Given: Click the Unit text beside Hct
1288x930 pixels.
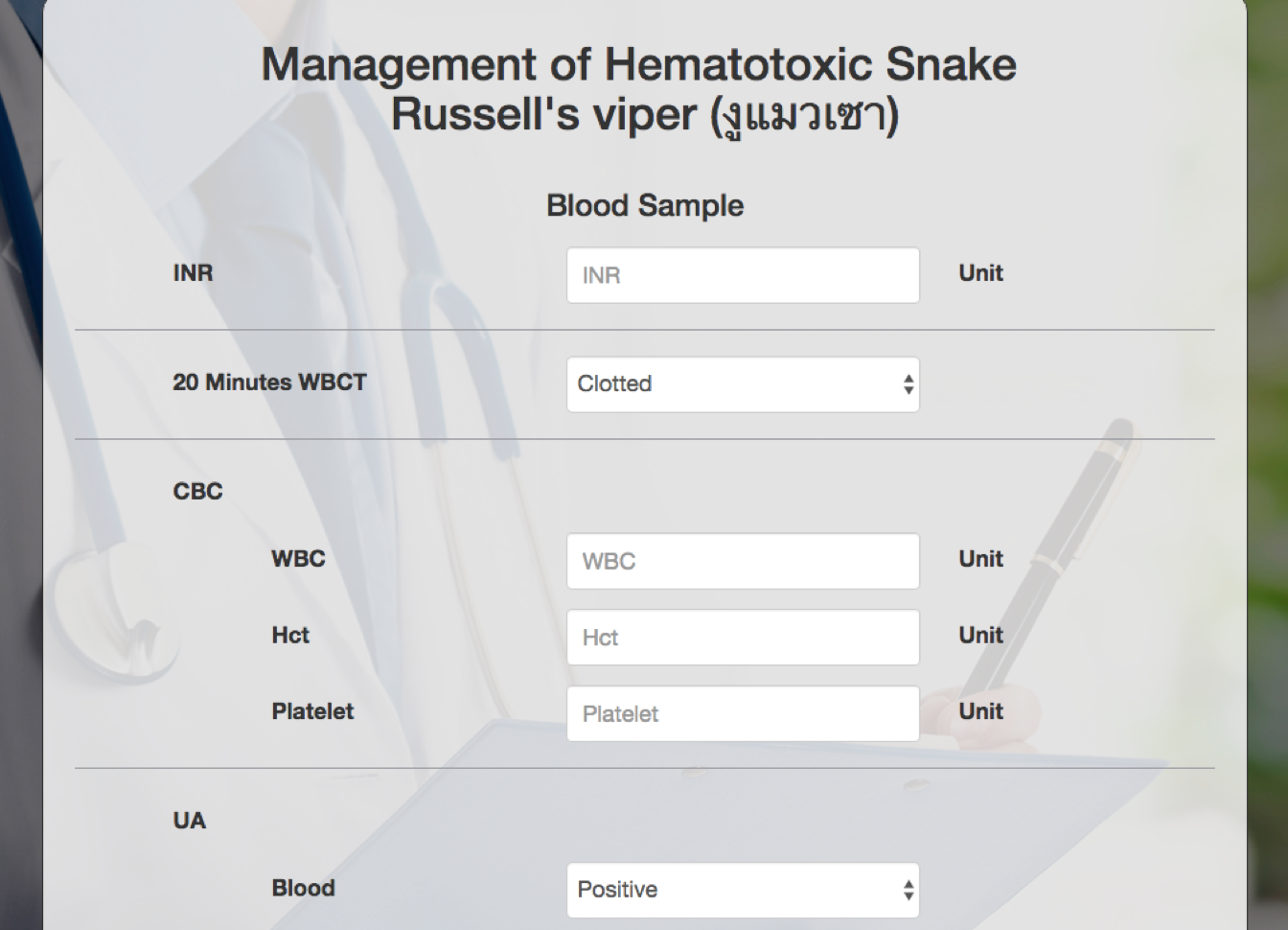Looking at the screenshot, I should coord(980,636).
